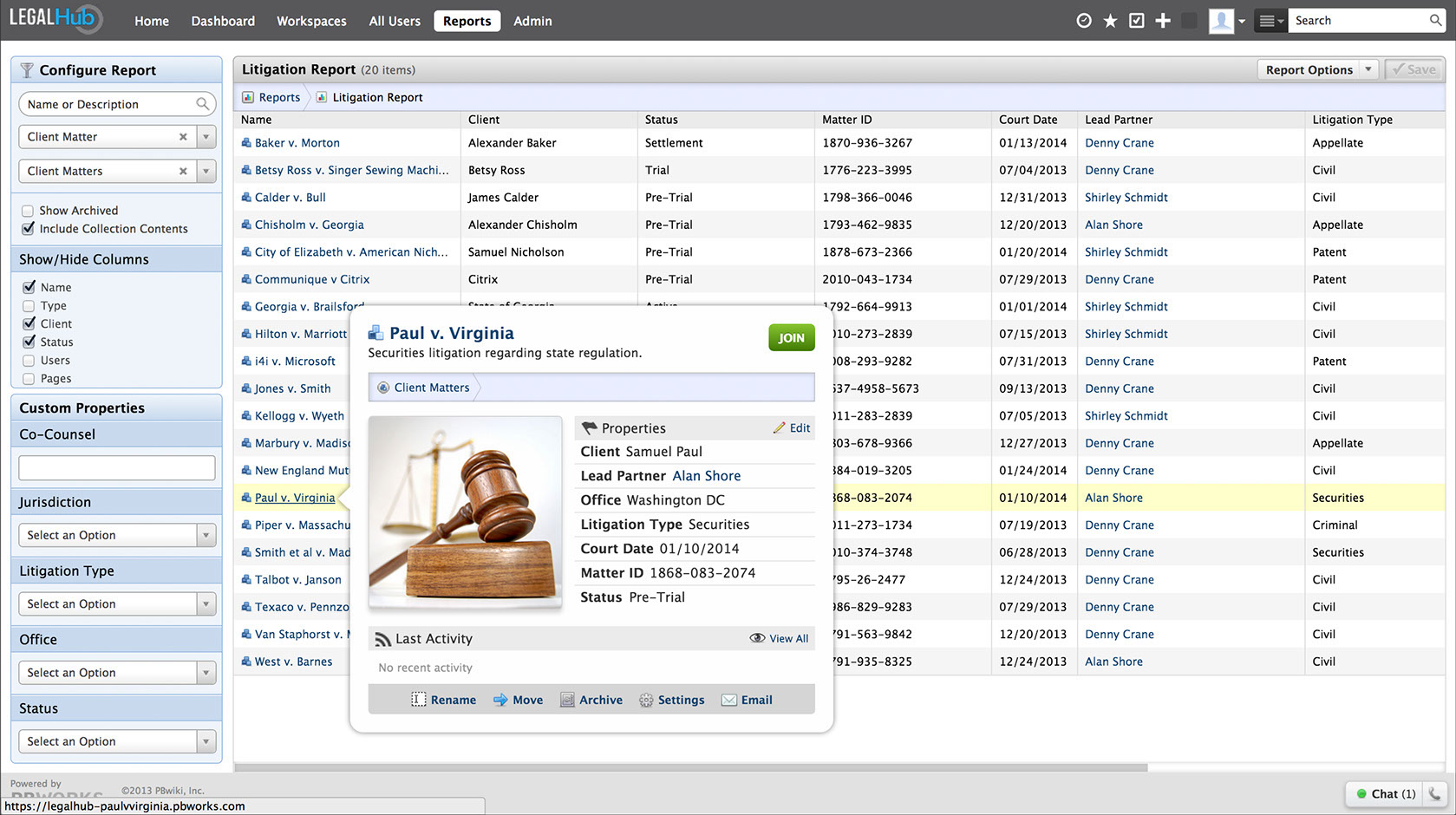Switch to the Dashboard tab

pos(222,20)
